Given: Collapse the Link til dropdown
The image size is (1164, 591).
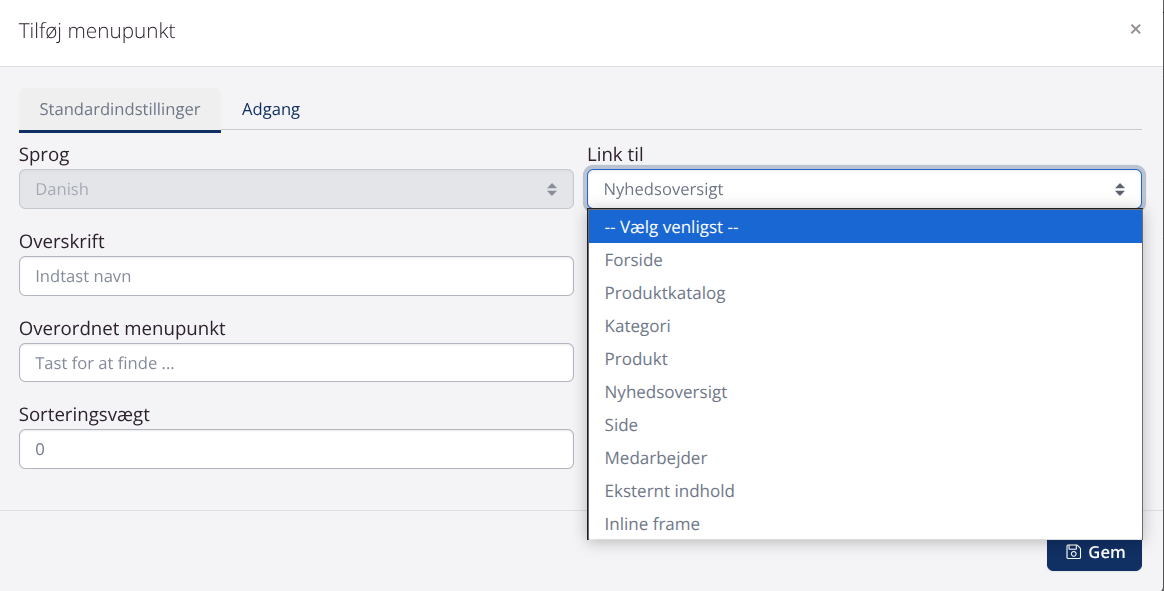Looking at the screenshot, I should (x=864, y=189).
